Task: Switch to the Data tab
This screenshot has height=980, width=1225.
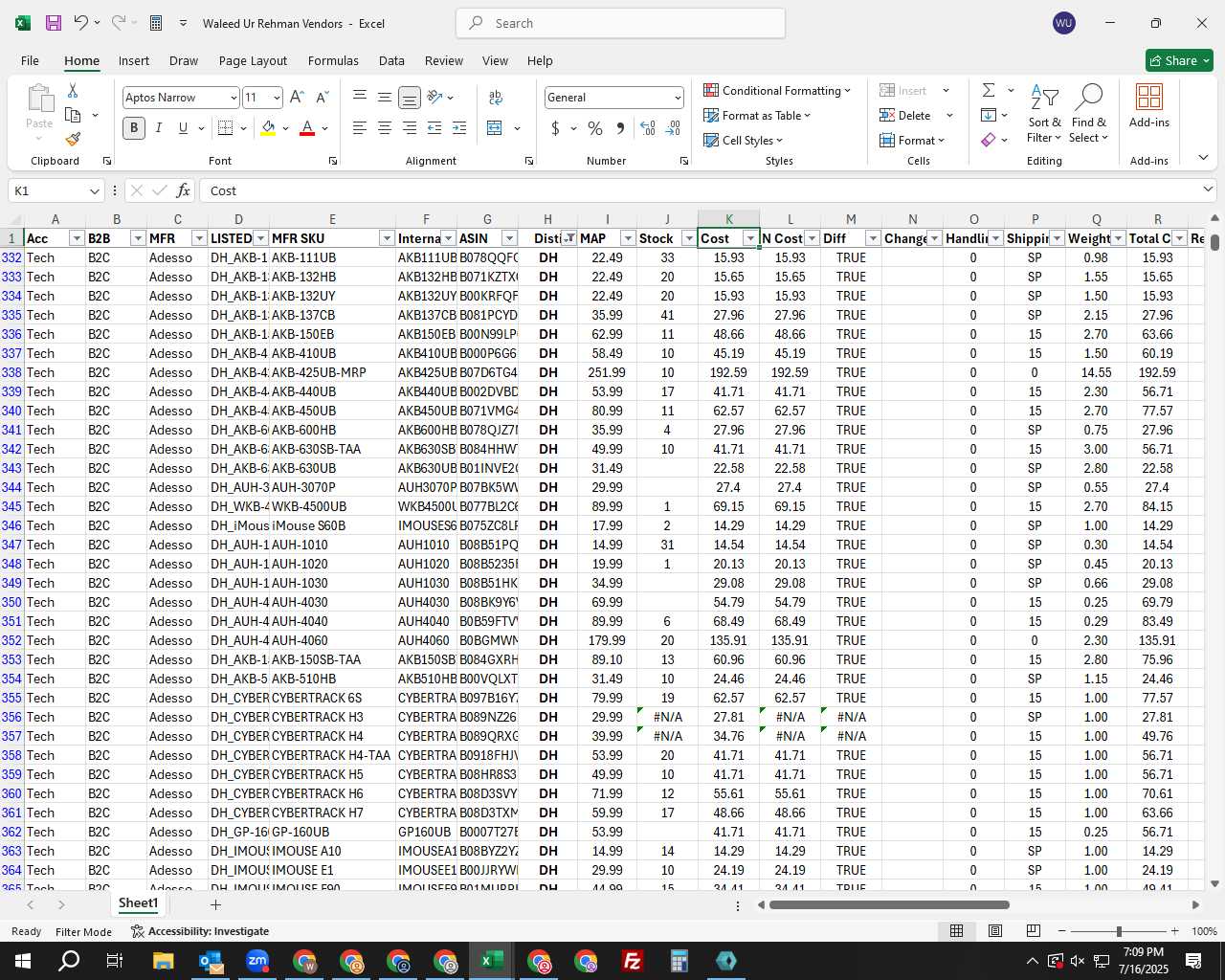Action: (x=391, y=60)
